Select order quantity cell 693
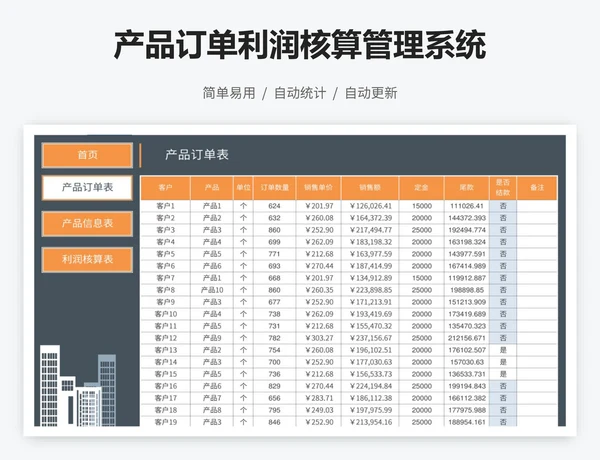The width and height of the screenshot is (600, 460). click(274, 266)
